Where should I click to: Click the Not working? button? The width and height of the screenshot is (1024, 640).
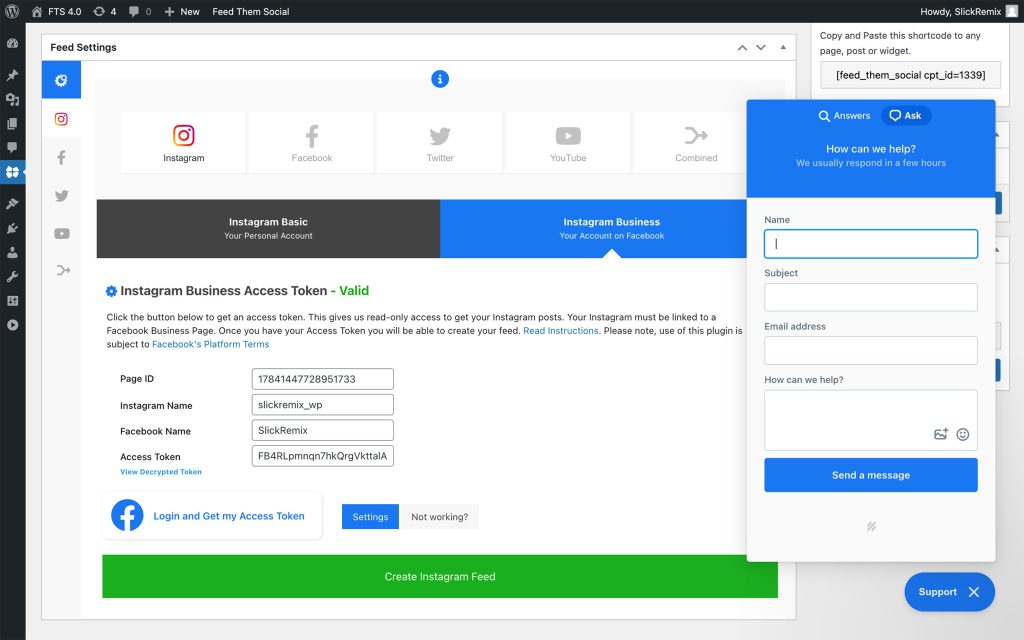440,517
